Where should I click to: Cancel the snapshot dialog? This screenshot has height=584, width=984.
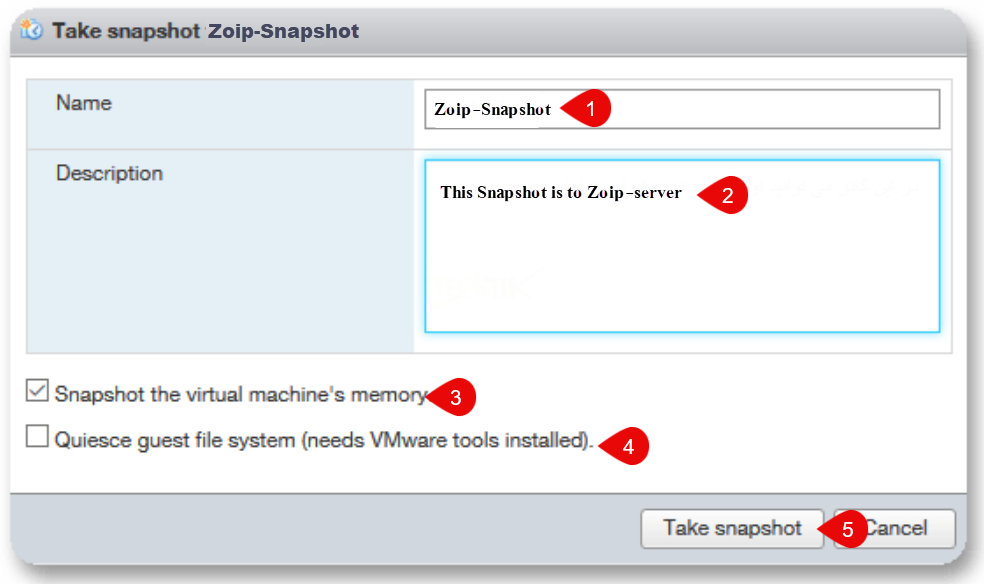(x=895, y=528)
